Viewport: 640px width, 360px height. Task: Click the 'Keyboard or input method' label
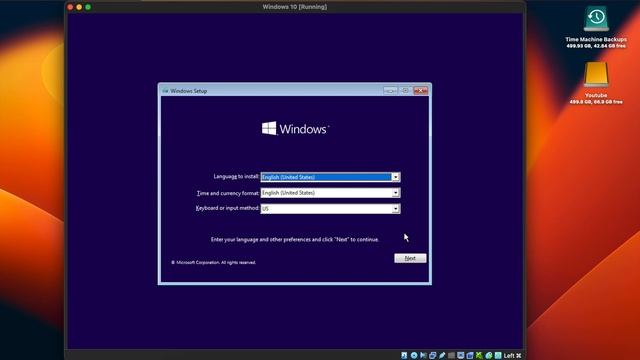227,208
